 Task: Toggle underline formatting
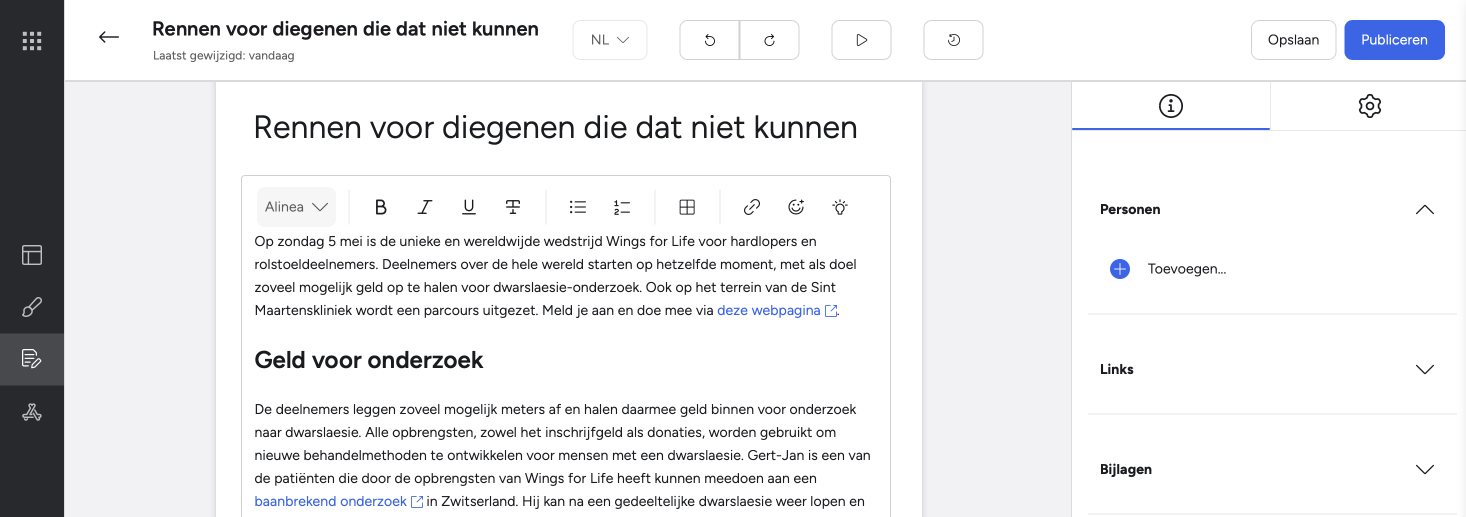469,207
